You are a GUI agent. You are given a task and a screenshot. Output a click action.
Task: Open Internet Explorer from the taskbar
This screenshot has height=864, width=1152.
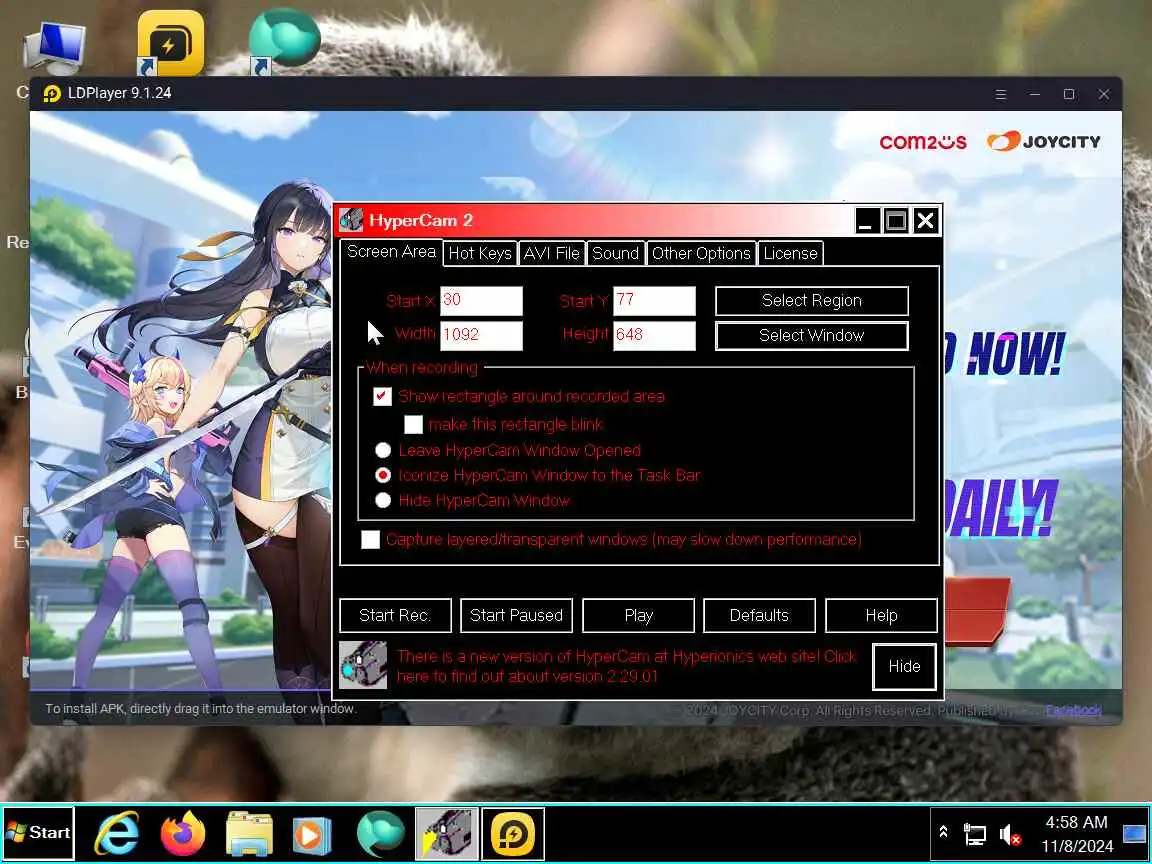pyautogui.click(x=118, y=833)
